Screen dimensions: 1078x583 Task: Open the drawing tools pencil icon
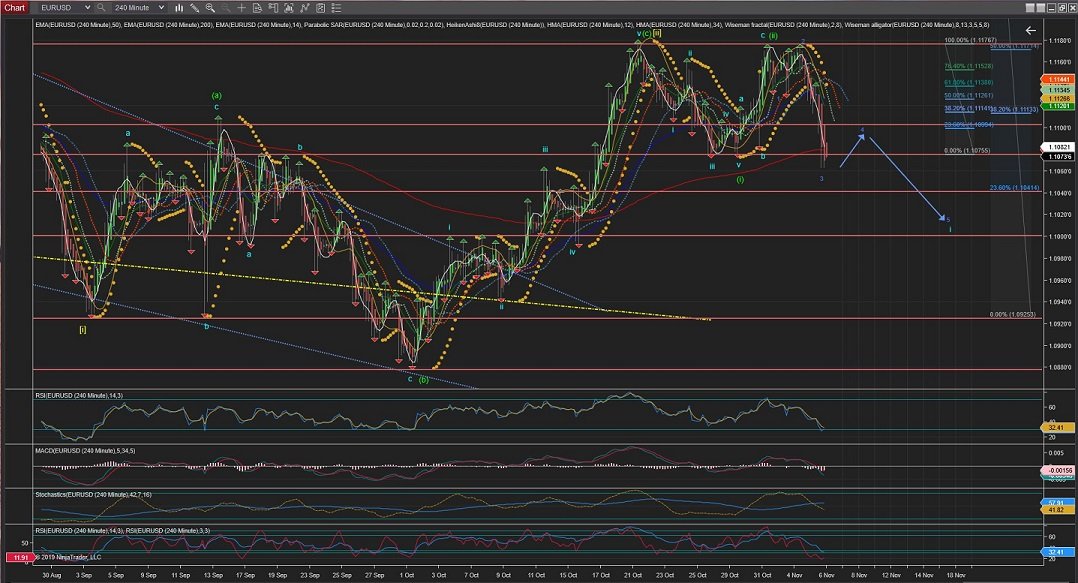point(194,9)
